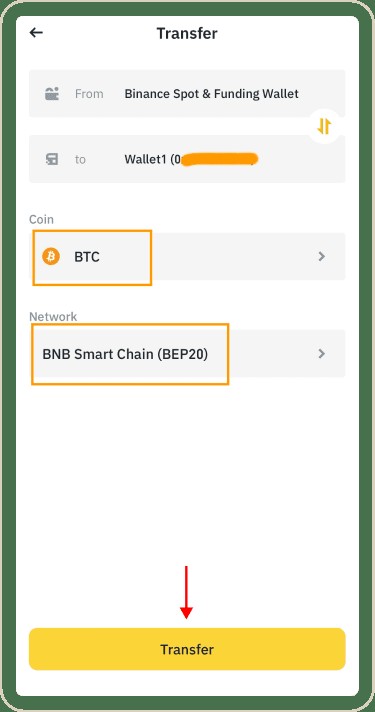
Task: Click the Network section label
Action: tap(53, 316)
